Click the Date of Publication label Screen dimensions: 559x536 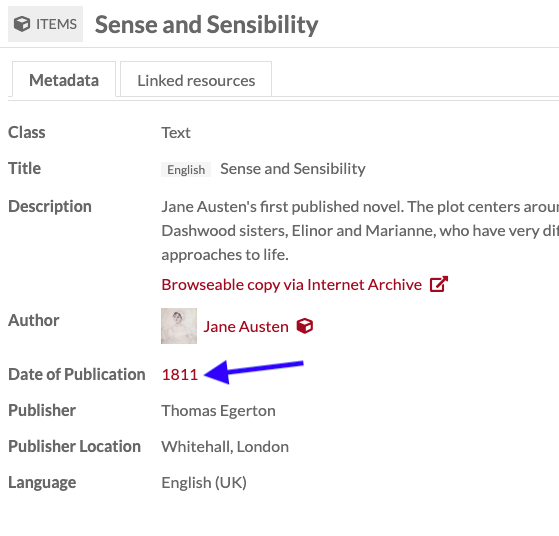[77, 374]
